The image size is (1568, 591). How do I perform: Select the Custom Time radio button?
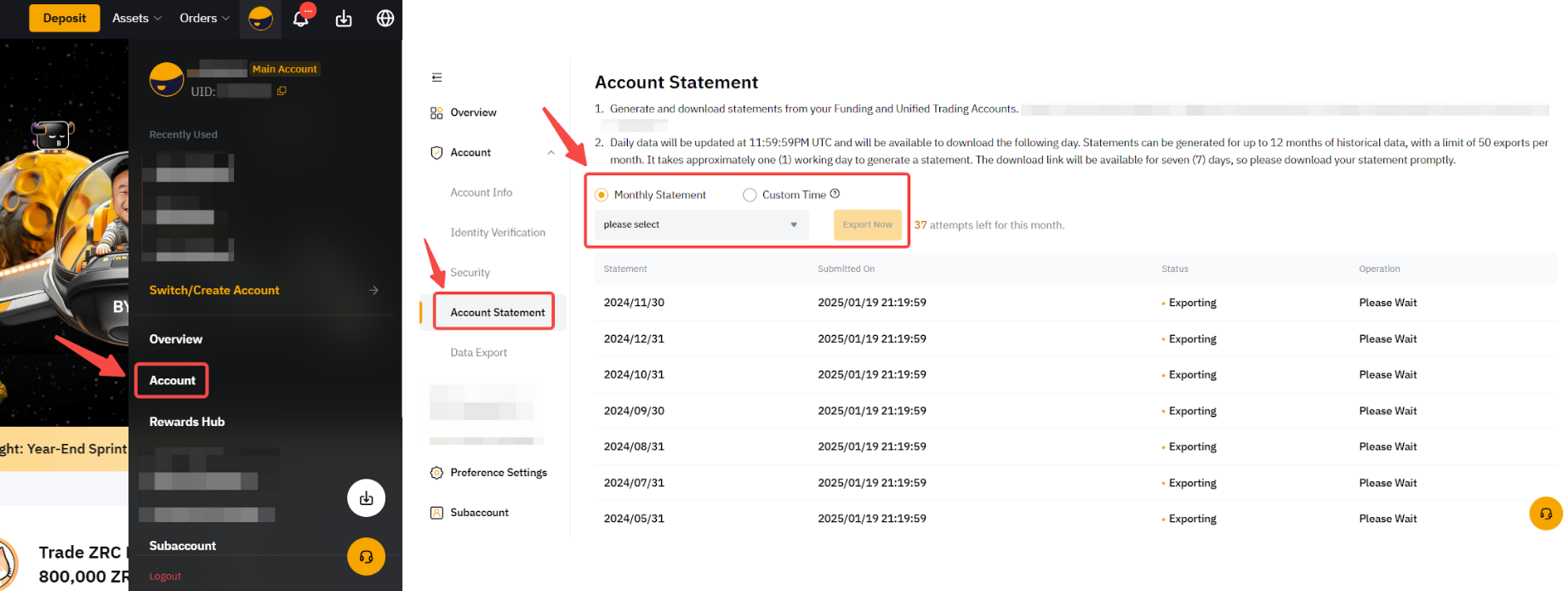pyautogui.click(x=750, y=195)
